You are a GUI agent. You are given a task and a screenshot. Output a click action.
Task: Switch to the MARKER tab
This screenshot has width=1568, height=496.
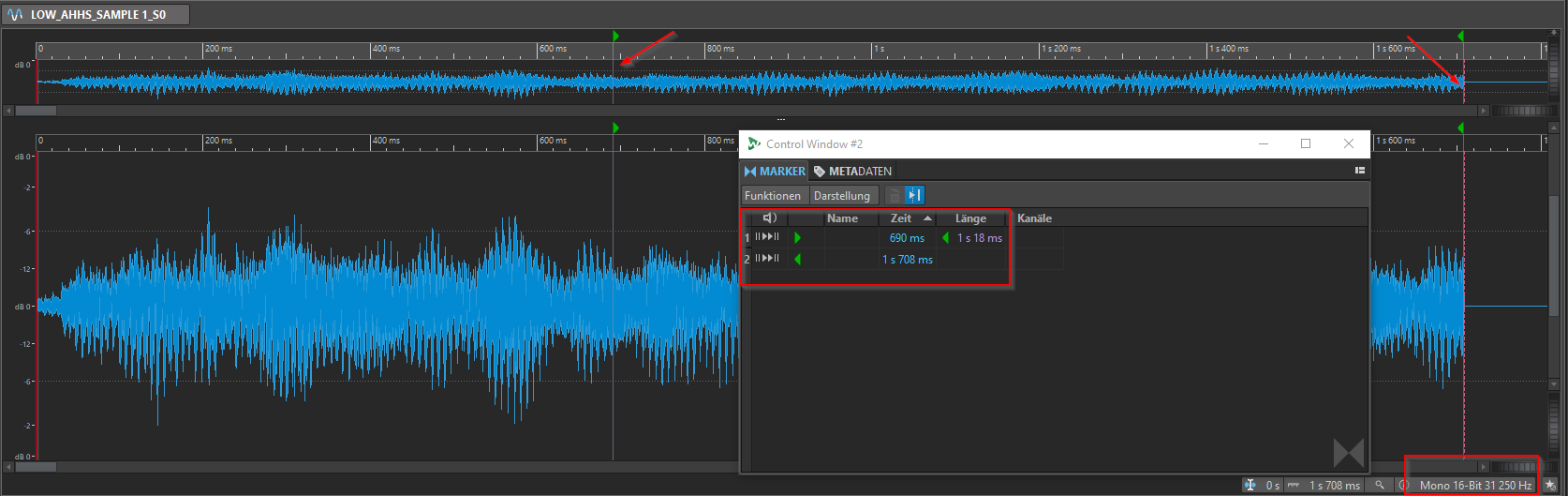[775, 172]
